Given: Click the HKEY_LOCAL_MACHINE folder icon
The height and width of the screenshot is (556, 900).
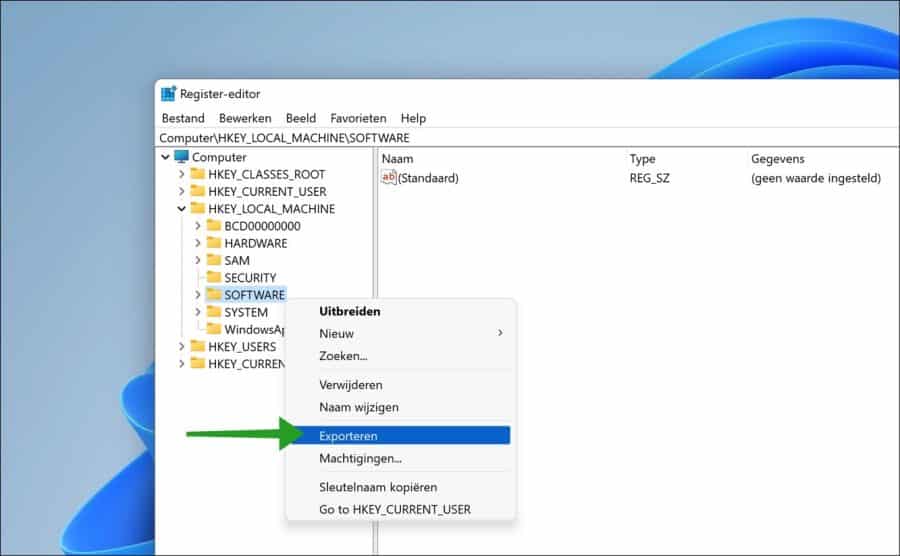Looking at the screenshot, I should point(197,208).
